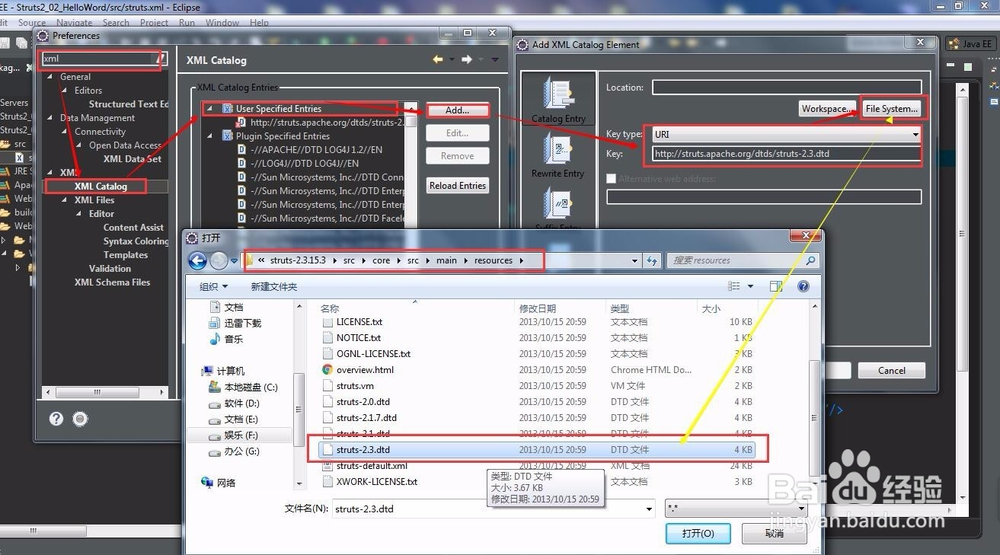Enable Alternative web address checkbox
This screenshot has width=1000, height=555.
tap(611, 179)
